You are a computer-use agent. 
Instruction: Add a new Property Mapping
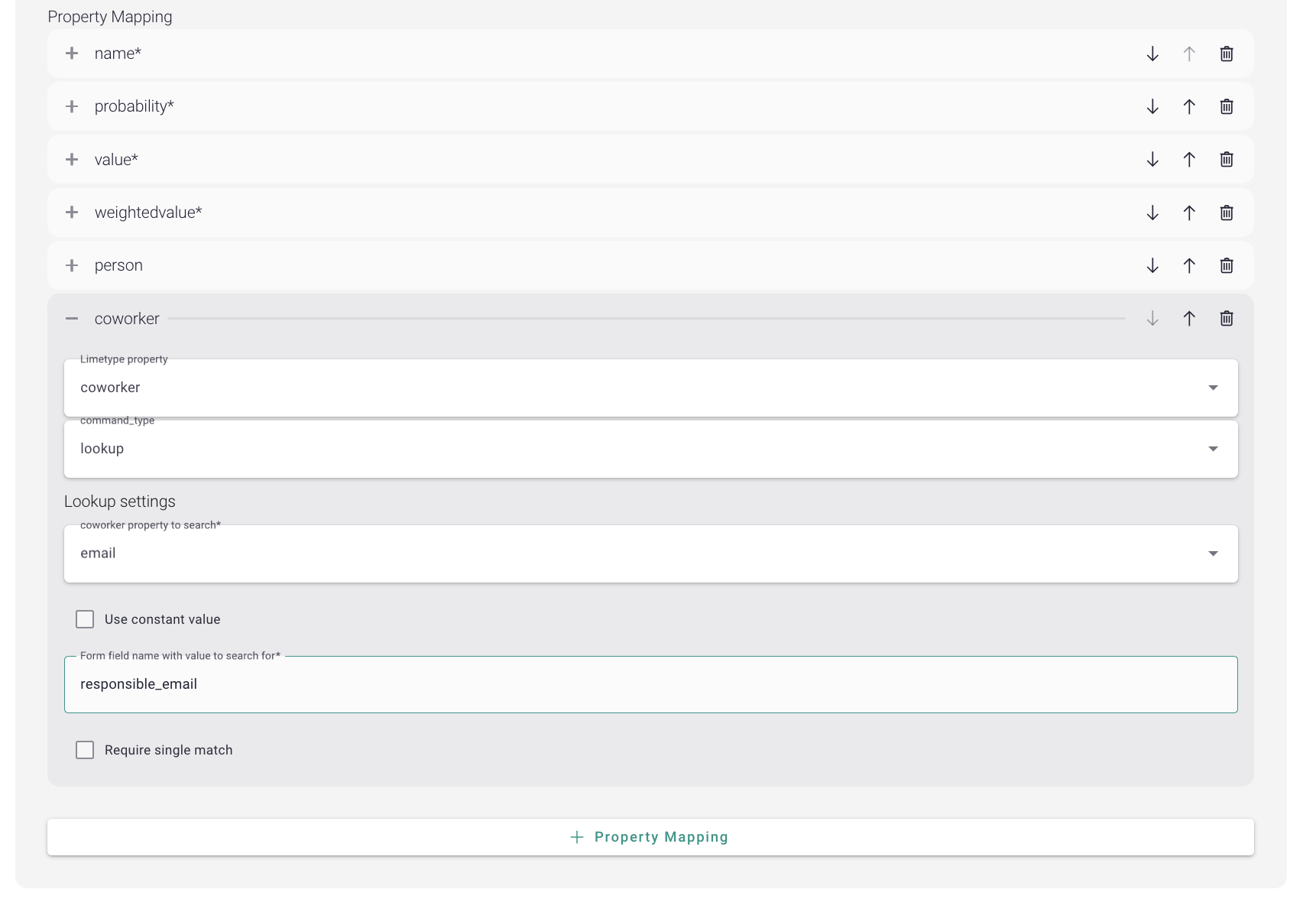650,837
